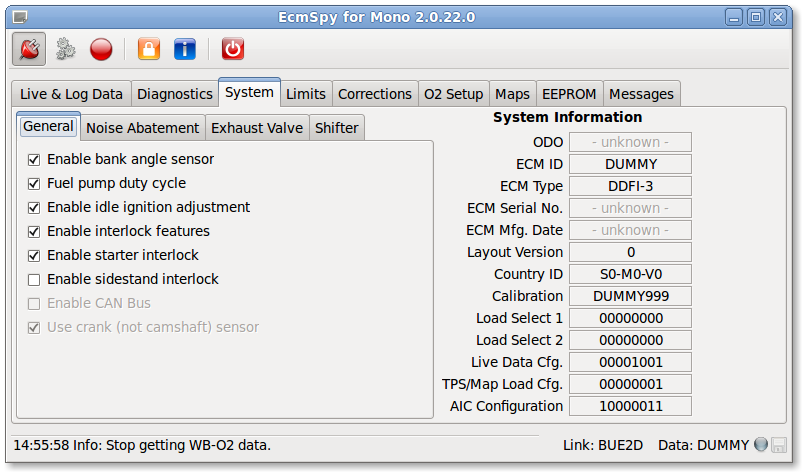
Task: Click the window menu icon in title bar
Action: click(20, 17)
